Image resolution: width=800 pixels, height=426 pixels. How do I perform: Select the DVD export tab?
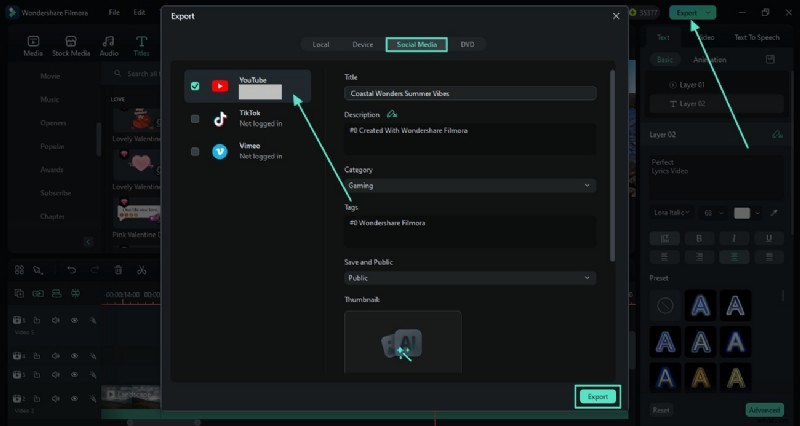coord(468,45)
